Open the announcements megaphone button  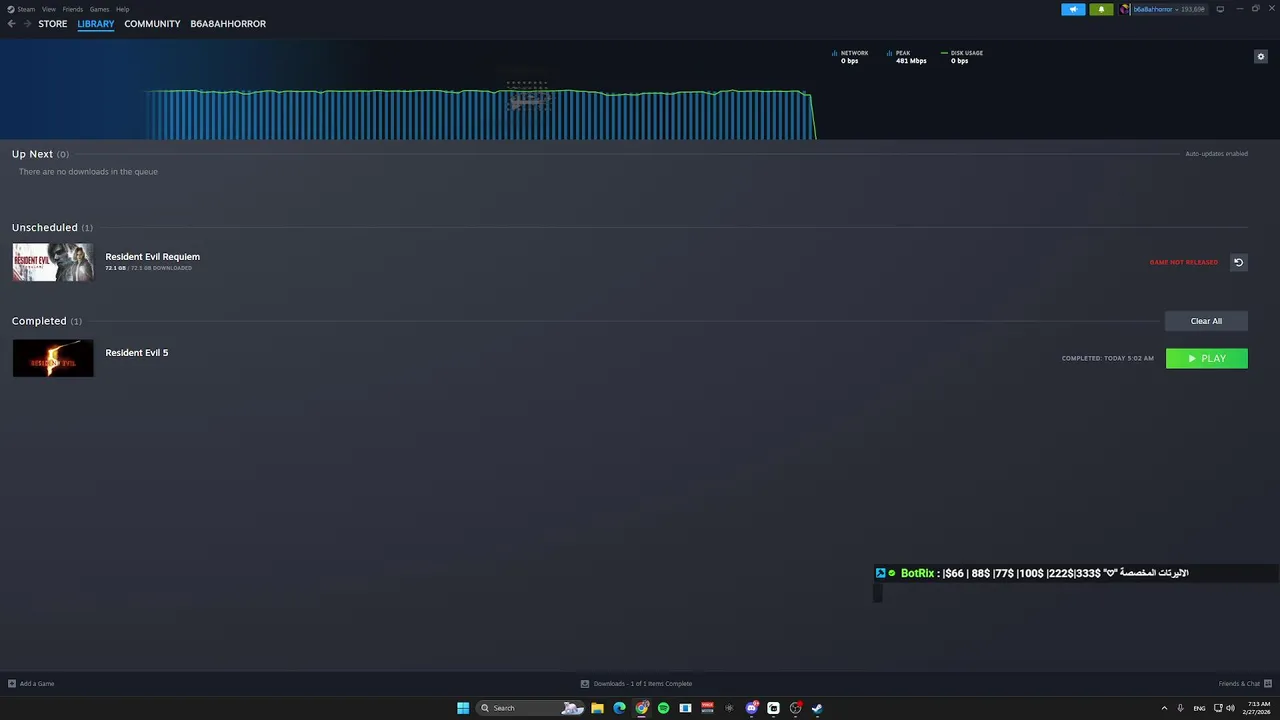[x=1073, y=9]
